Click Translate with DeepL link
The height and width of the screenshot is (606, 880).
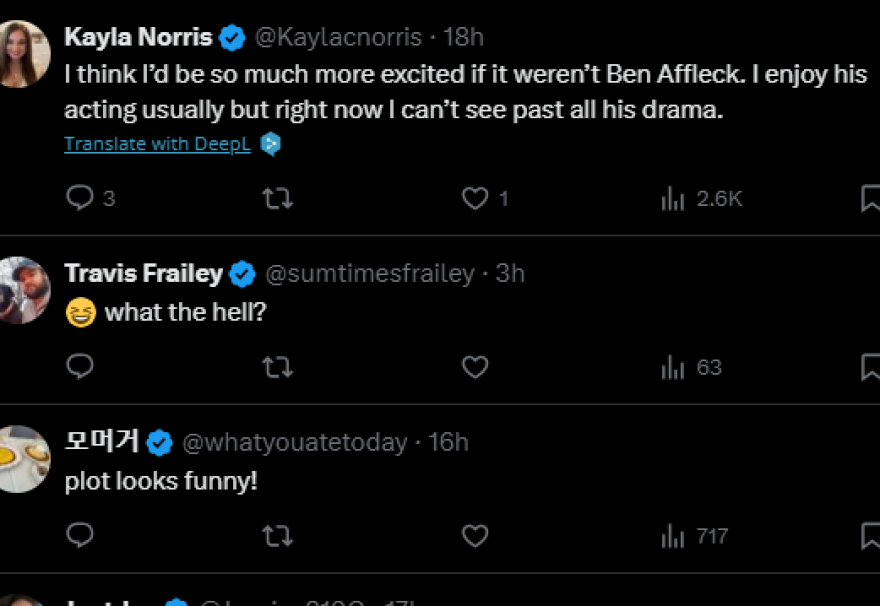pos(157,144)
